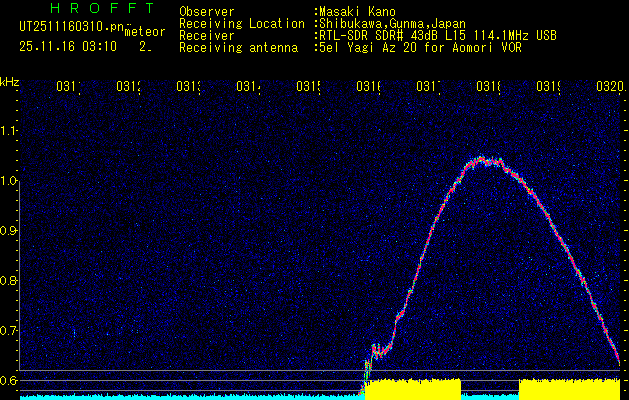
Task: Click the Receiving Location field label
Action: tap(242, 24)
